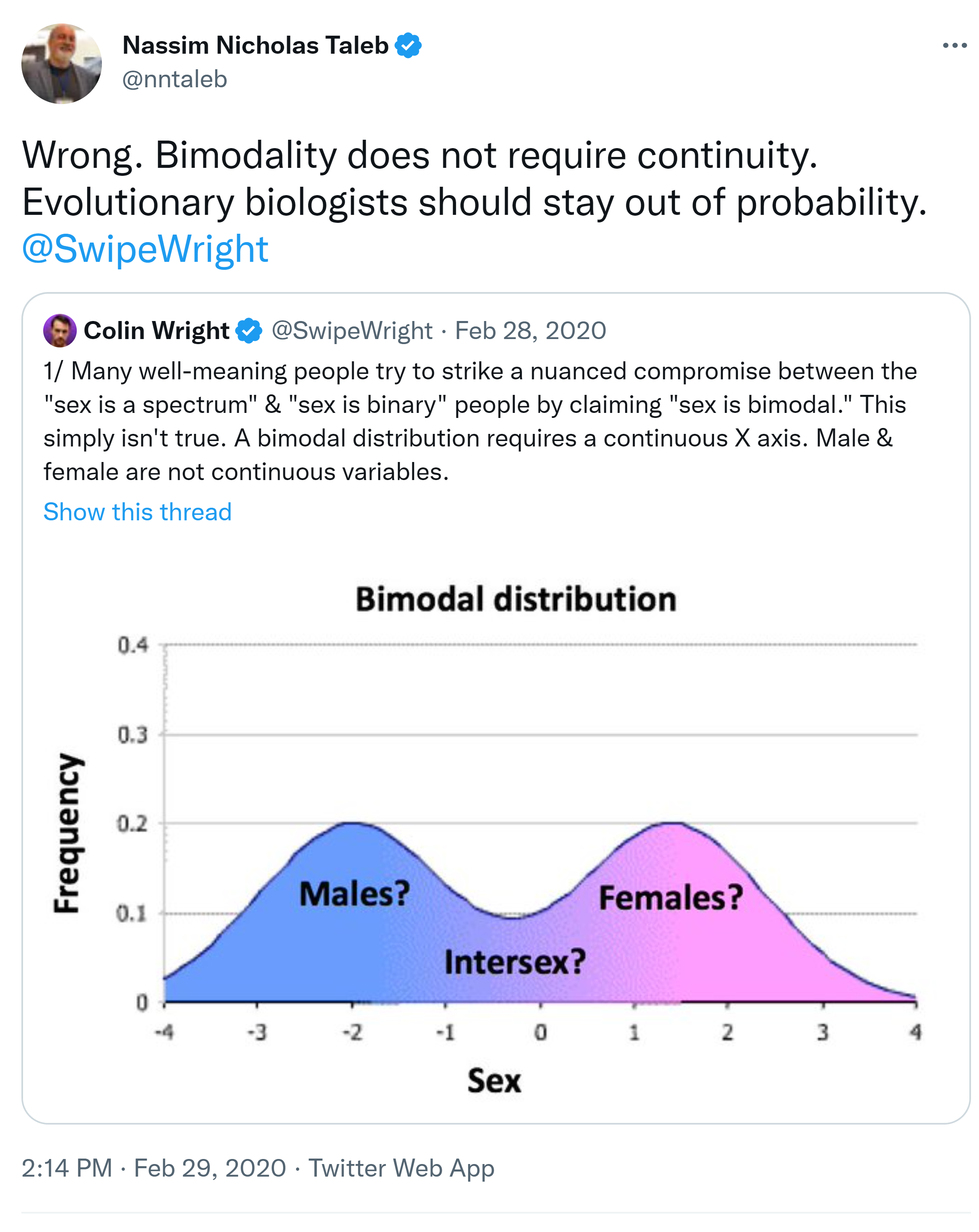Click the tweet author's profile avatar
The image size is (979, 1232).
(61, 63)
